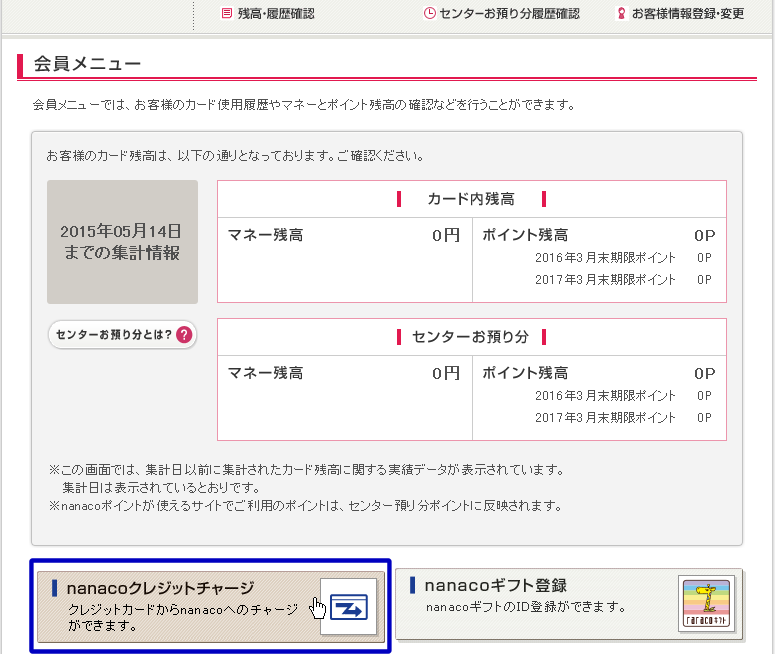Click the 2015年05月14日 aggregate date box
This screenshot has height=654, width=775.
122,242
